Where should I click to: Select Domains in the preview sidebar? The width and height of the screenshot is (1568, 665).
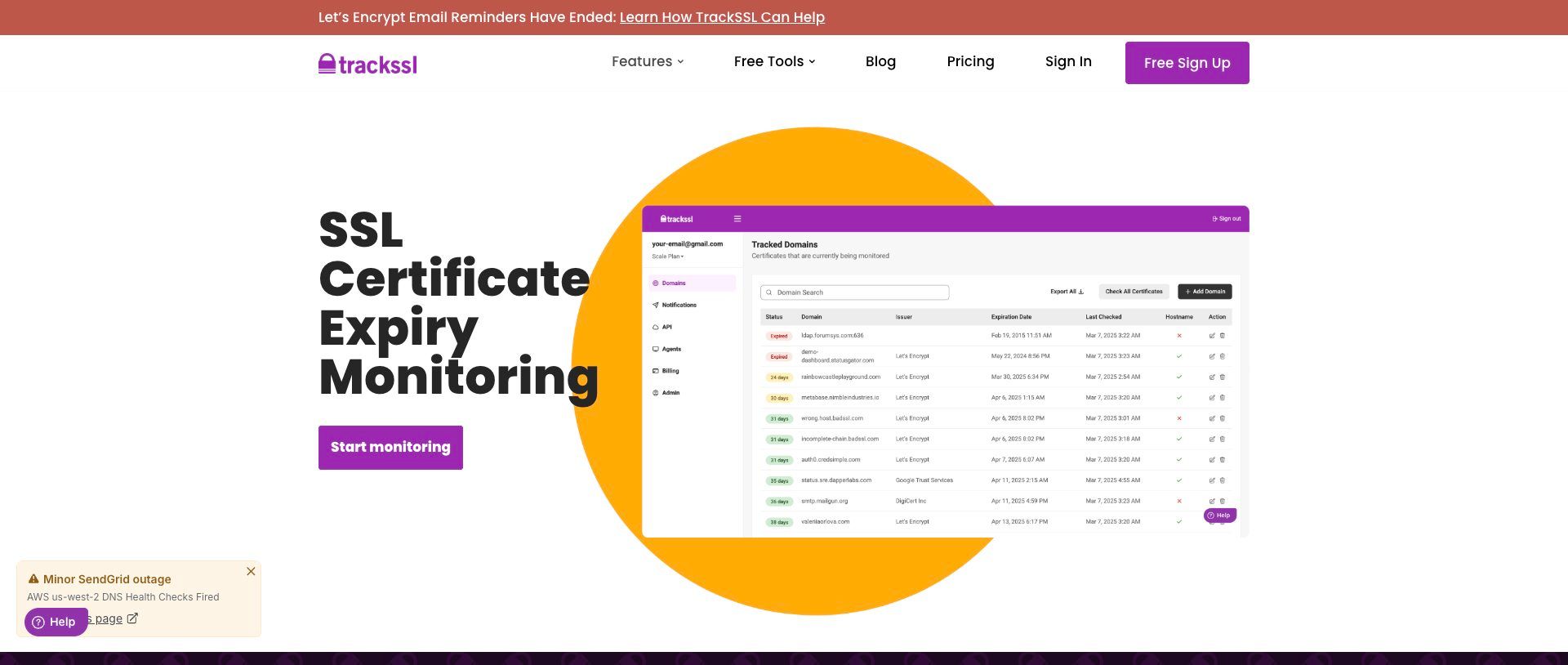[x=693, y=283]
